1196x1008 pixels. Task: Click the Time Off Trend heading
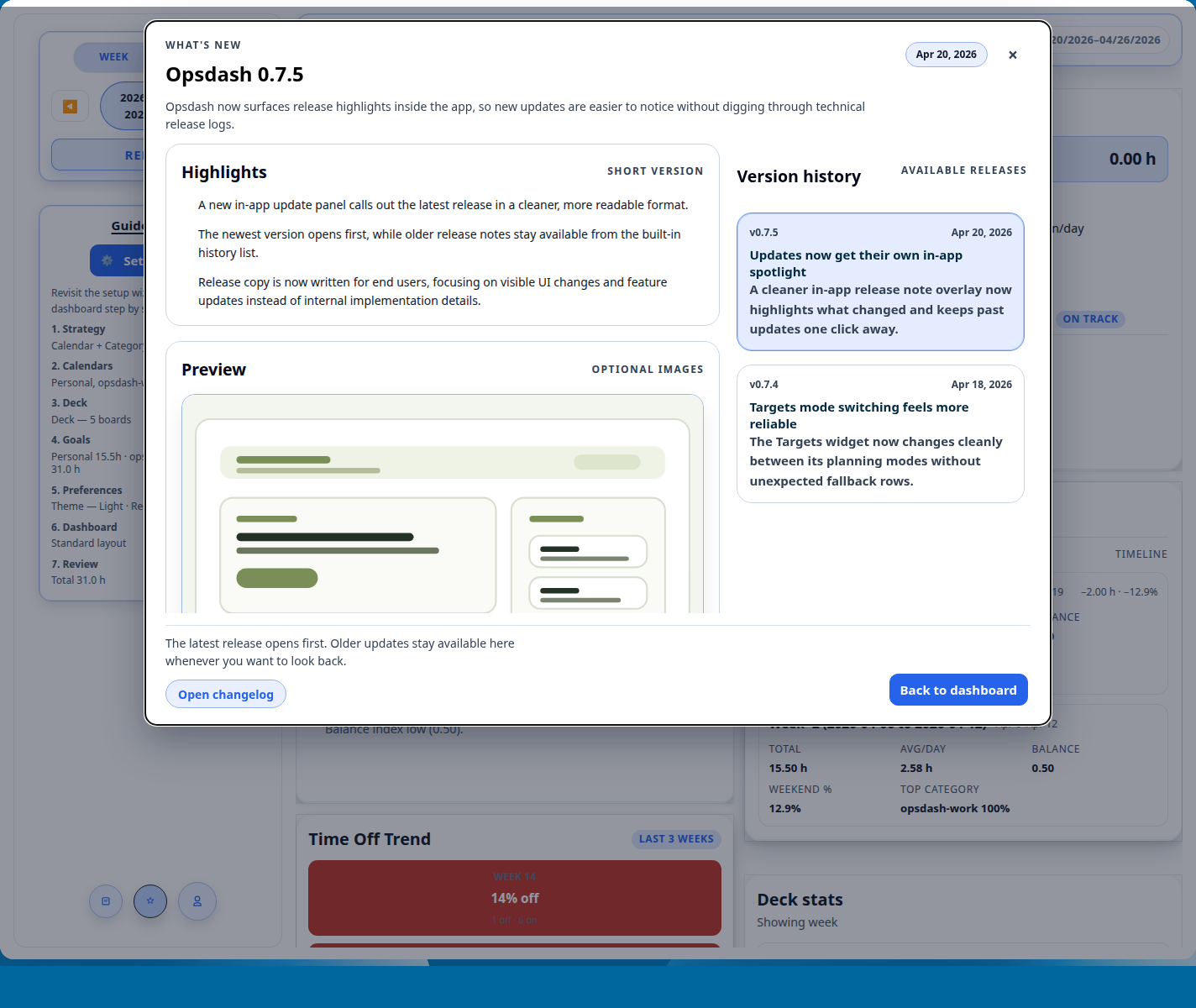(370, 839)
